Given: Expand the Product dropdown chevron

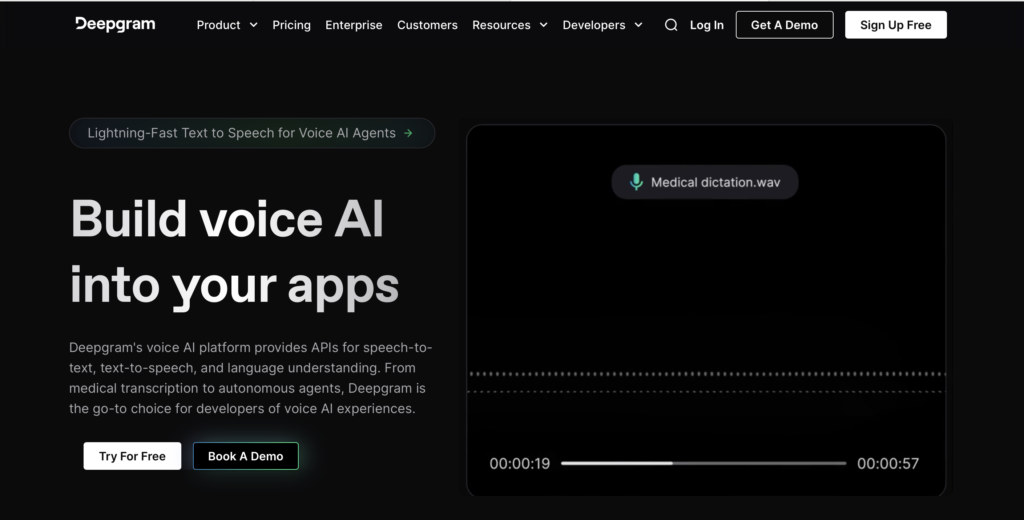Looking at the screenshot, I should (253, 25).
